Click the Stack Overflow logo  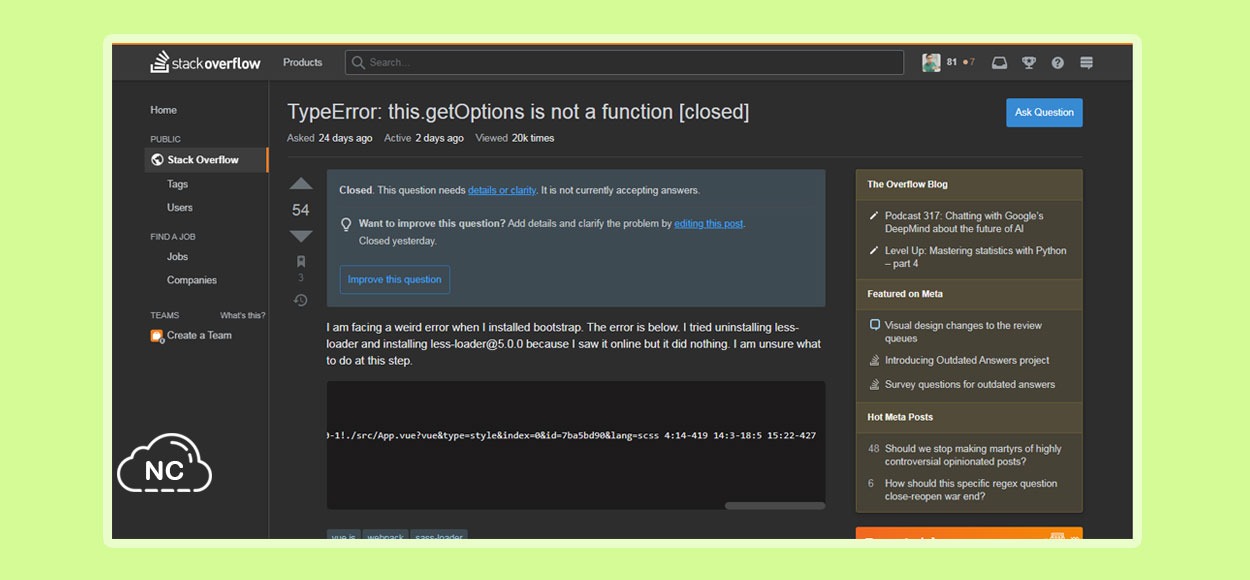coord(205,62)
